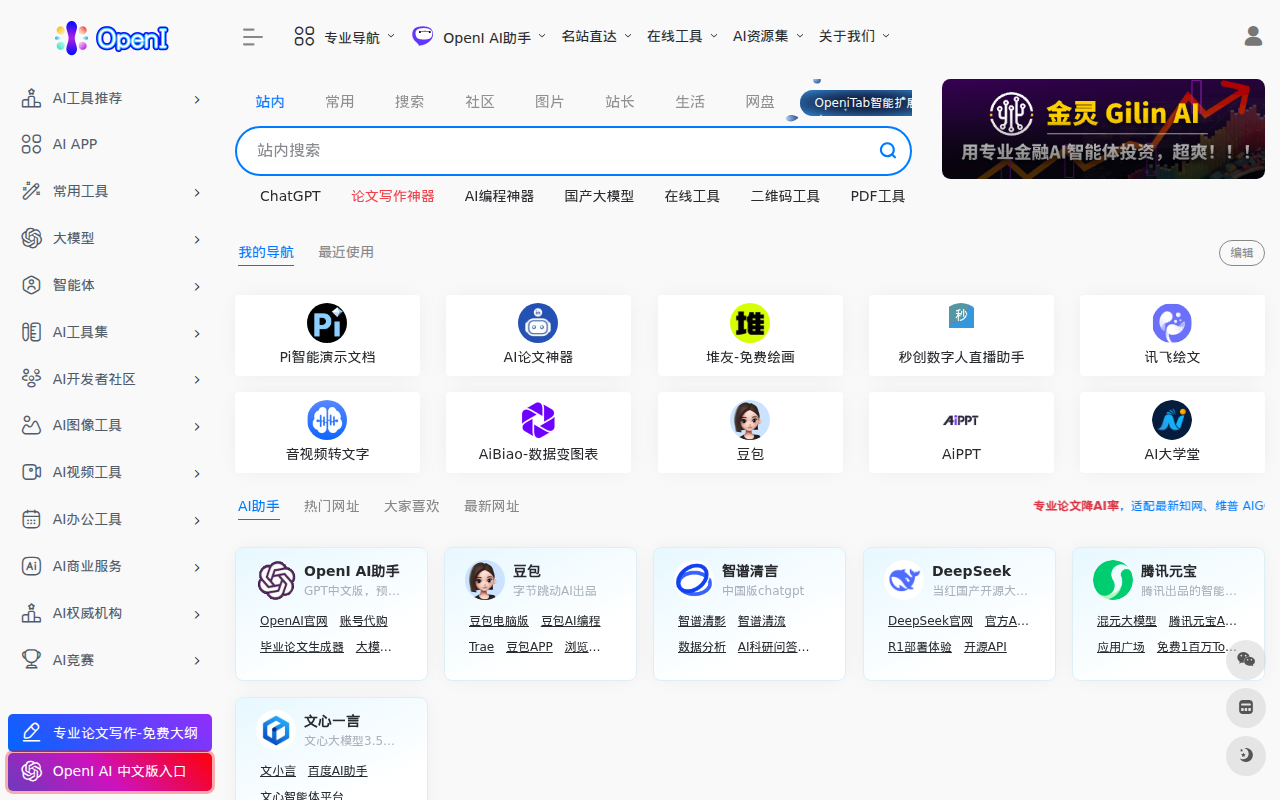Open the OpenI AI助手 top dropdown
1280x800 pixels.
coord(479,37)
